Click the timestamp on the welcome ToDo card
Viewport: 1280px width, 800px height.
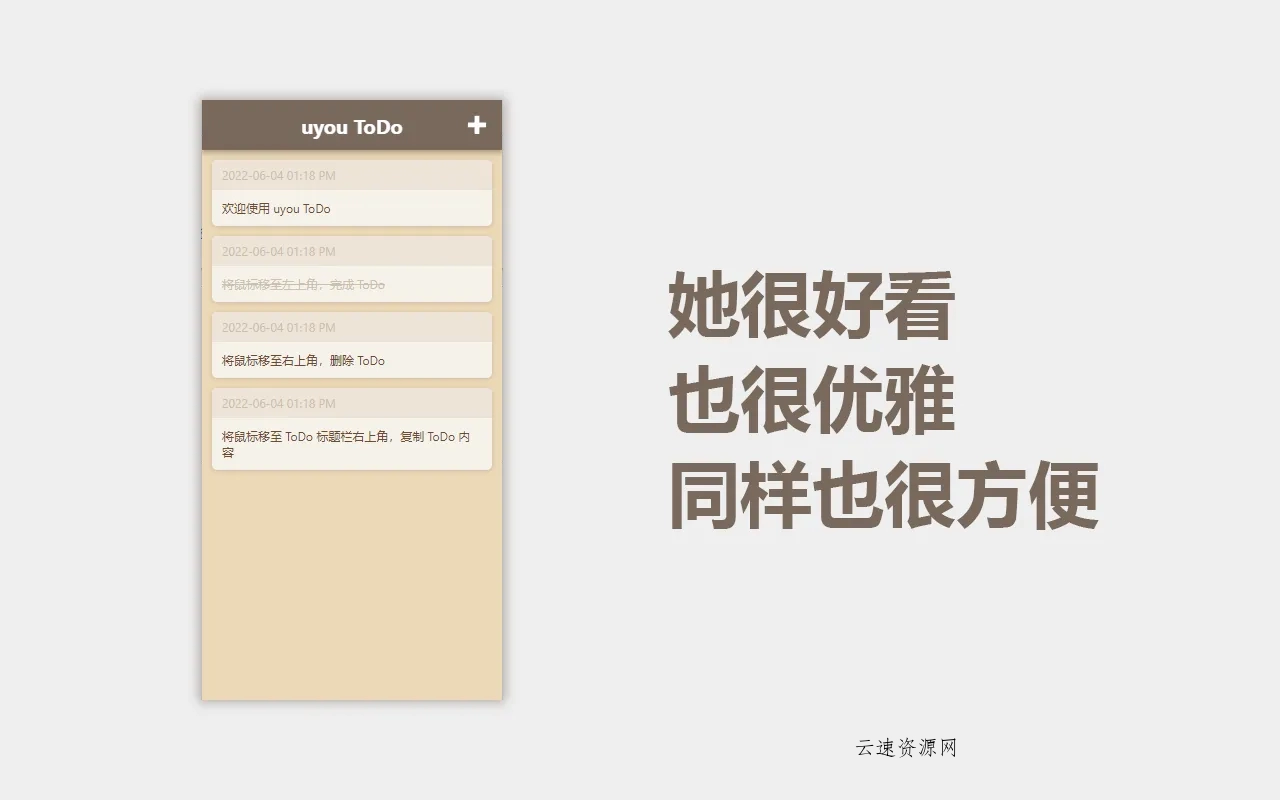tap(264, 175)
